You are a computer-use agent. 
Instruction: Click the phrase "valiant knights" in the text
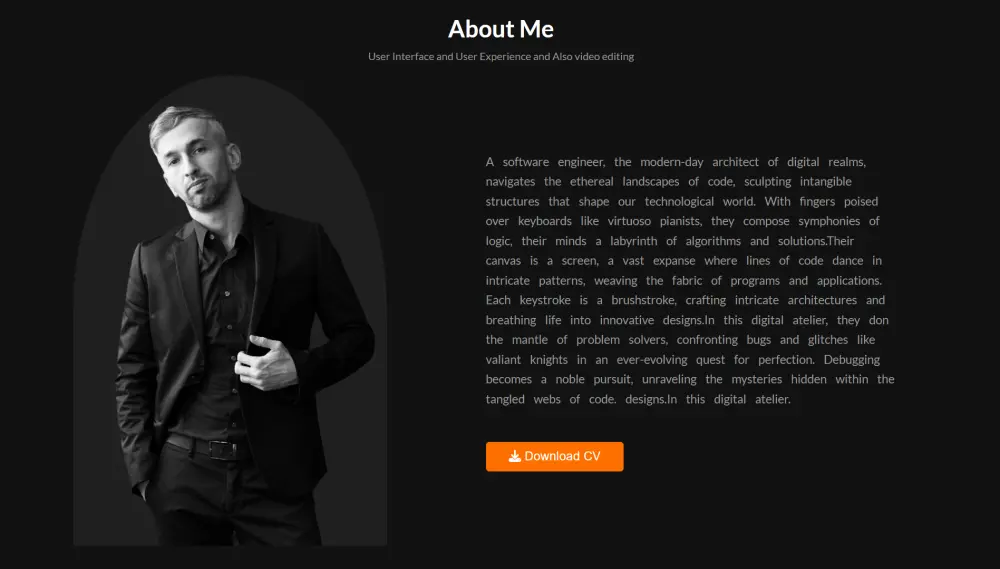click(526, 360)
